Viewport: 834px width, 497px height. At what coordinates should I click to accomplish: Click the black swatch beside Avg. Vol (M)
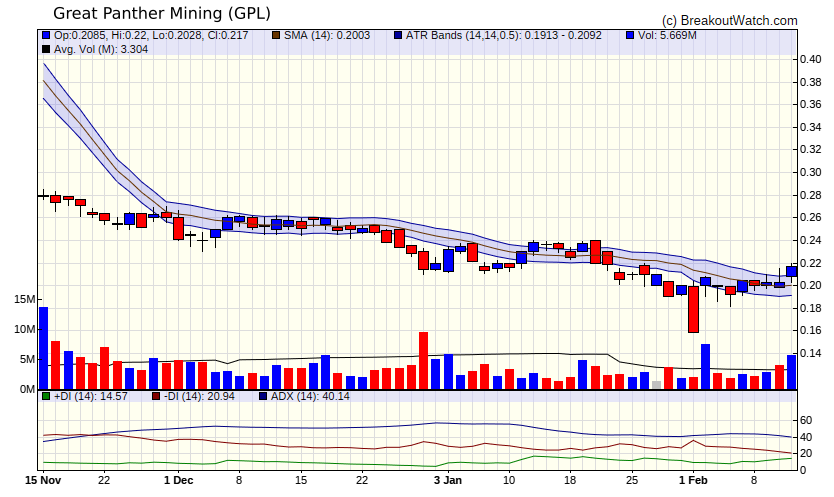(46, 49)
